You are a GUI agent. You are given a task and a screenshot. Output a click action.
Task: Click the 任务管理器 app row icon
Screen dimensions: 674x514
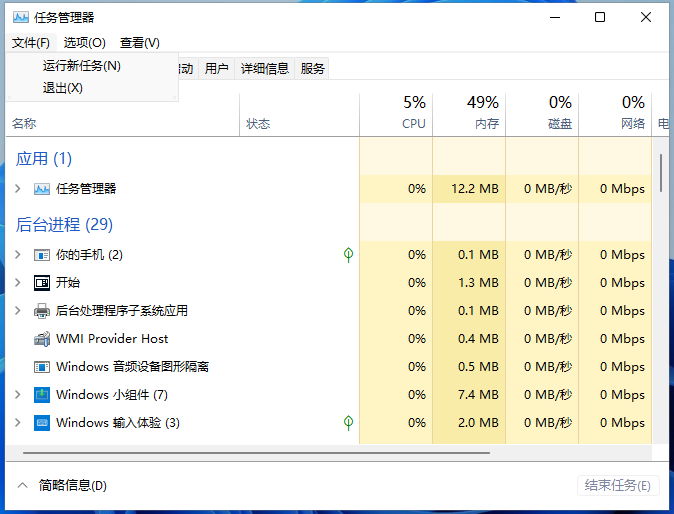(x=42, y=189)
